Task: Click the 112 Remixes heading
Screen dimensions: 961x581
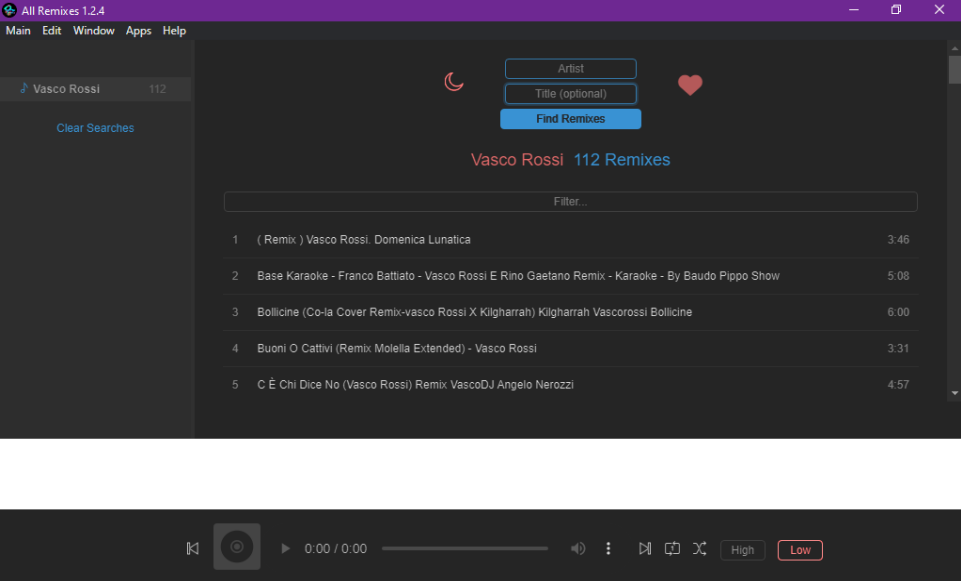Action: (x=621, y=160)
